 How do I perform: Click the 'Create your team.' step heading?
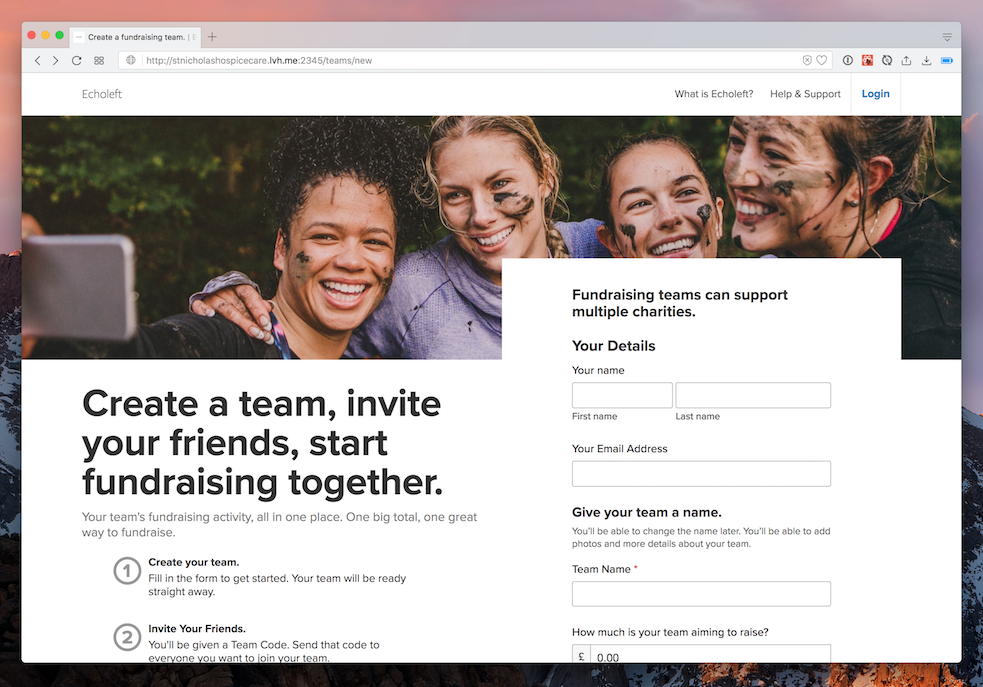(194, 562)
